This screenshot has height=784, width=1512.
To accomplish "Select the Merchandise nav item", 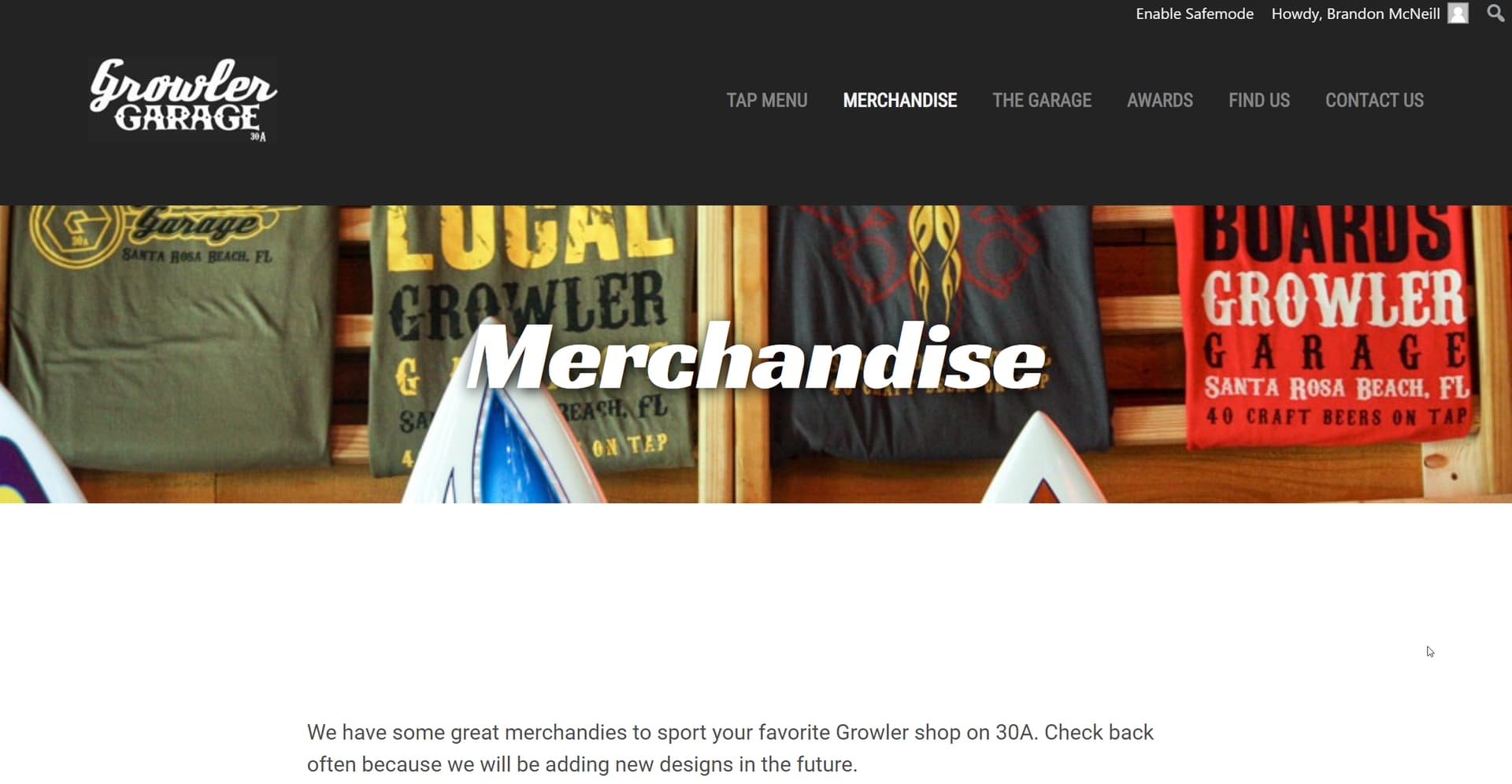I will point(899,100).
